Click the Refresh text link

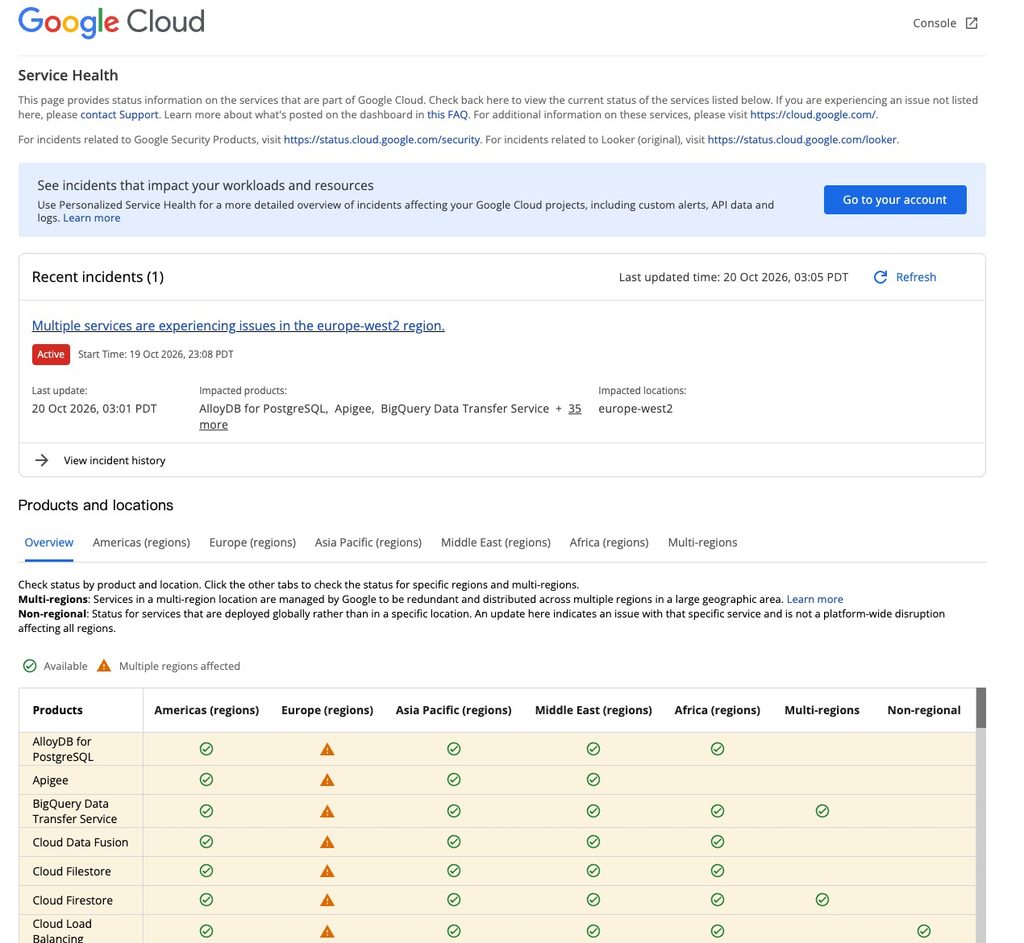click(x=916, y=277)
